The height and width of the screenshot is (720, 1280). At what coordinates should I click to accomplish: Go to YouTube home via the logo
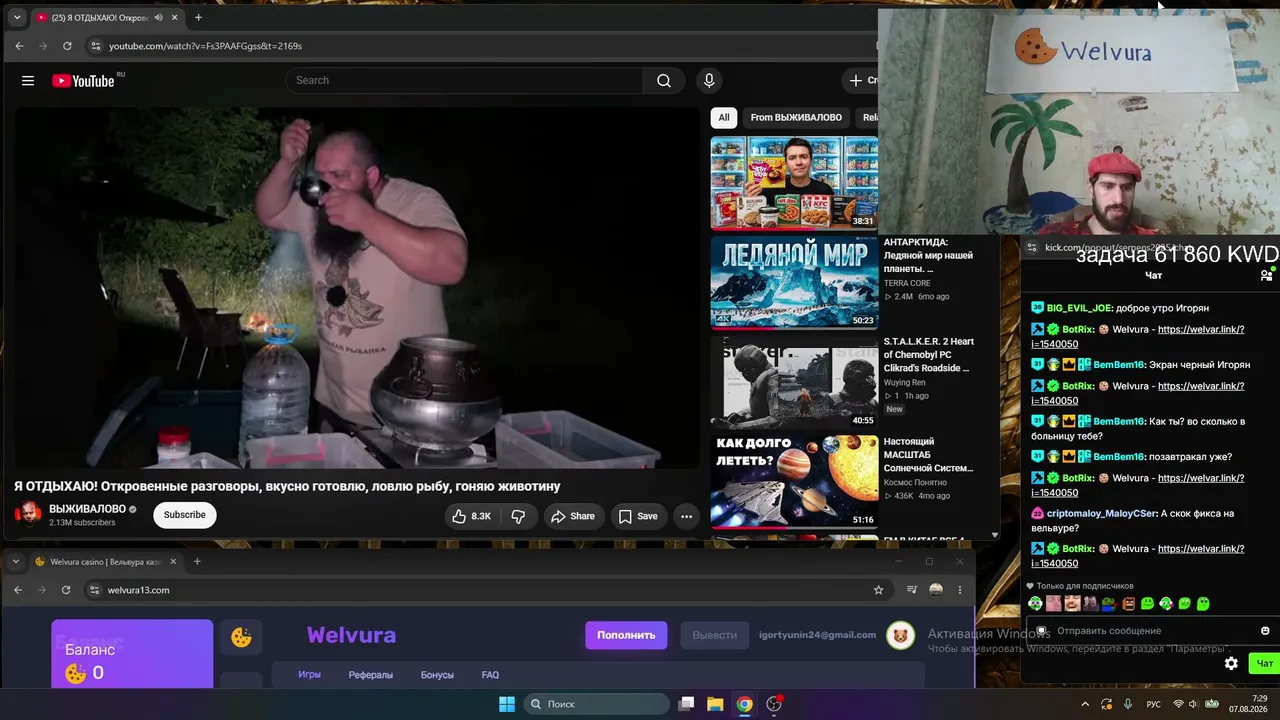(x=83, y=81)
